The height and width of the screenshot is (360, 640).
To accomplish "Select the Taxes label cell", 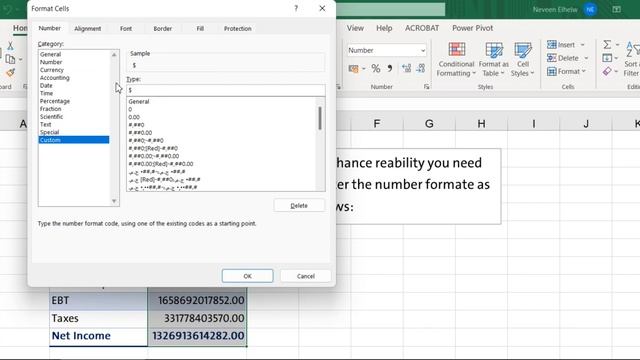I will click(x=98, y=318).
